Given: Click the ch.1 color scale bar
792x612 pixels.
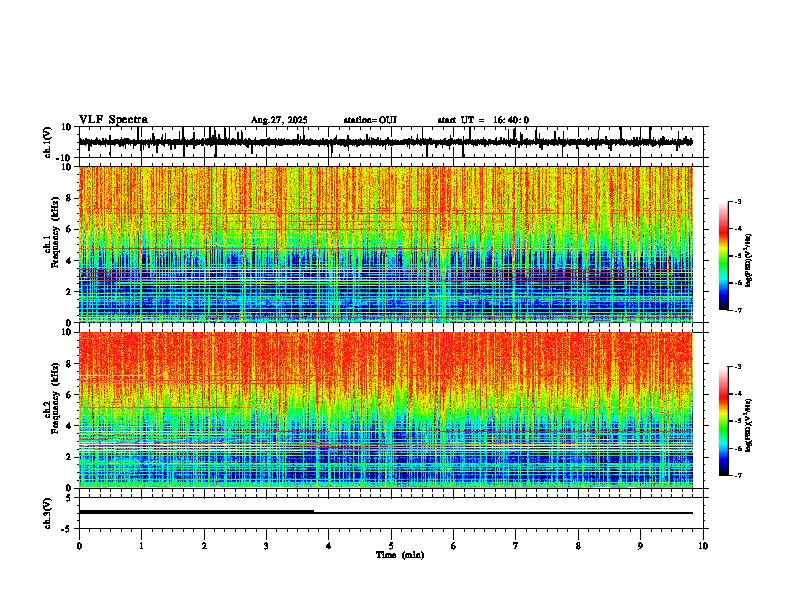Looking at the screenshot, I should [724, 256].
